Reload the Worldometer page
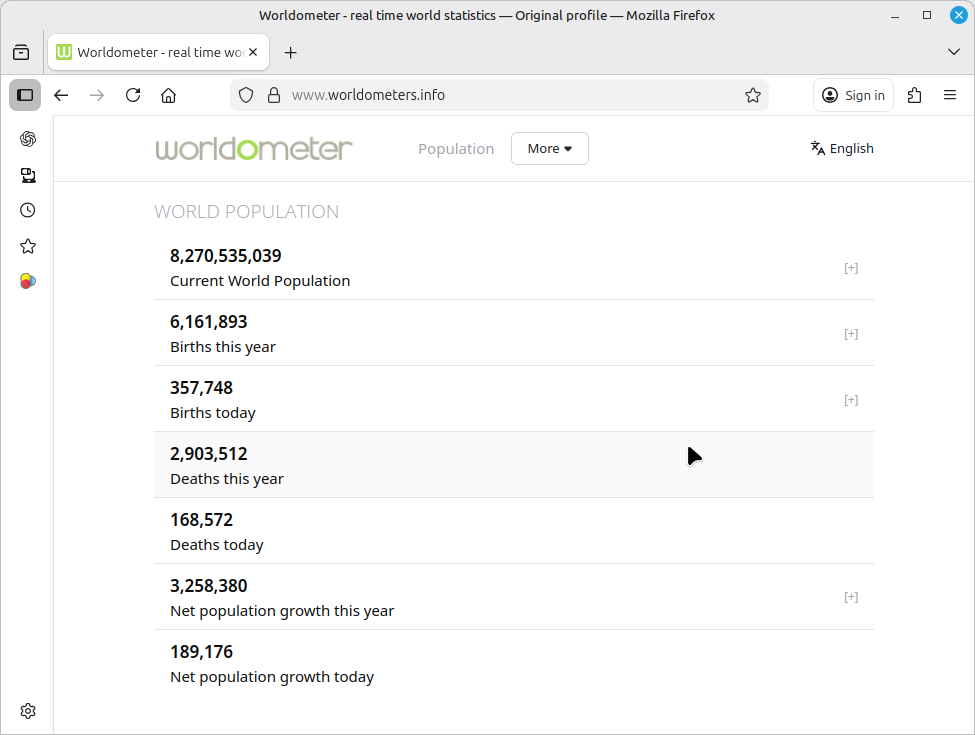Screen dimensions: 975x735 coord(133,95)
